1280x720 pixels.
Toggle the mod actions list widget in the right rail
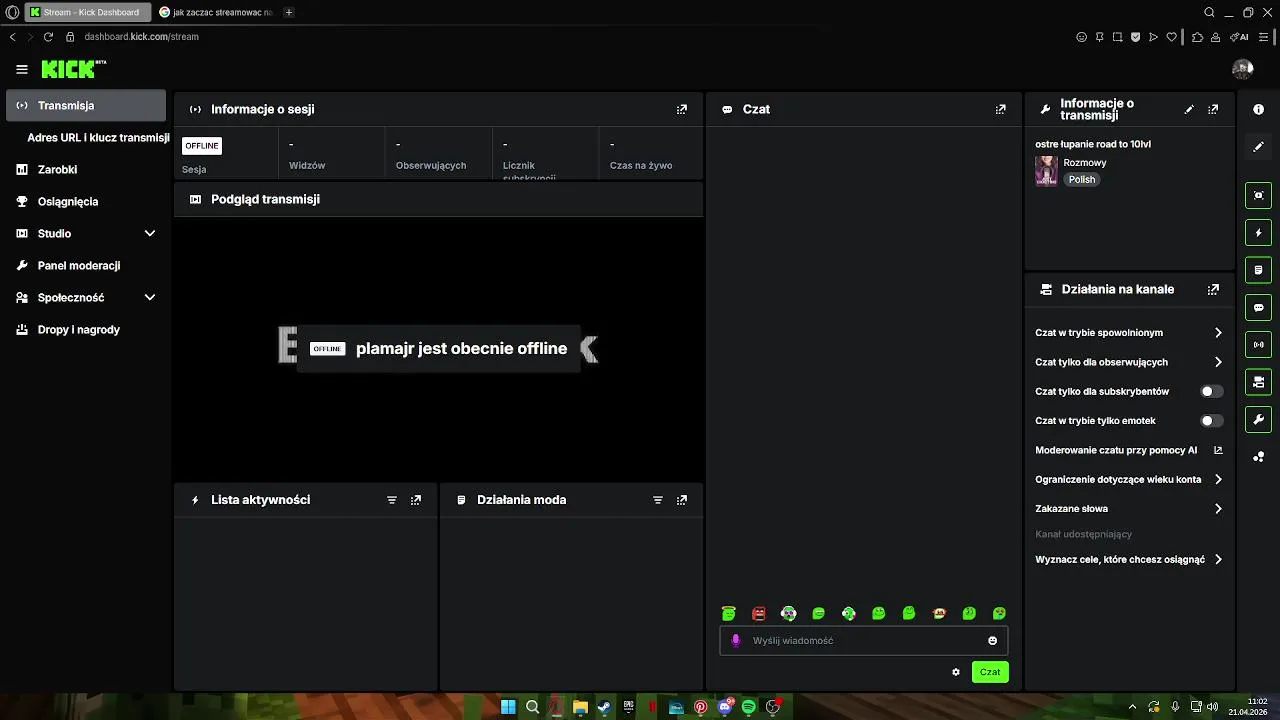(x=1259, y=270)
